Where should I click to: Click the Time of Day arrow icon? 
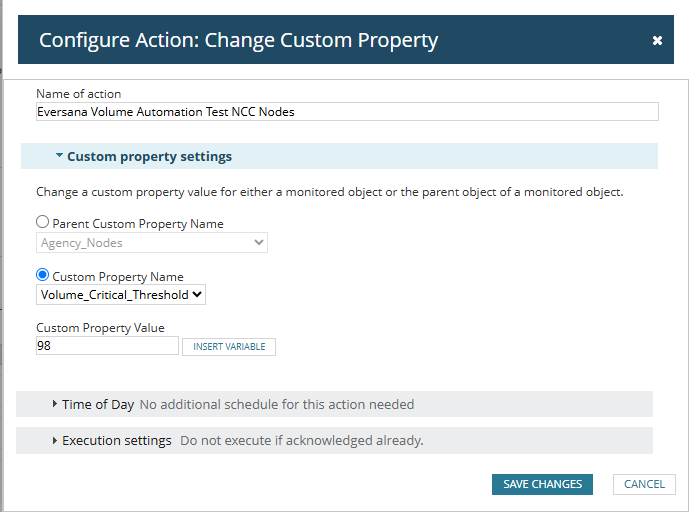click(x=54, y=405)
